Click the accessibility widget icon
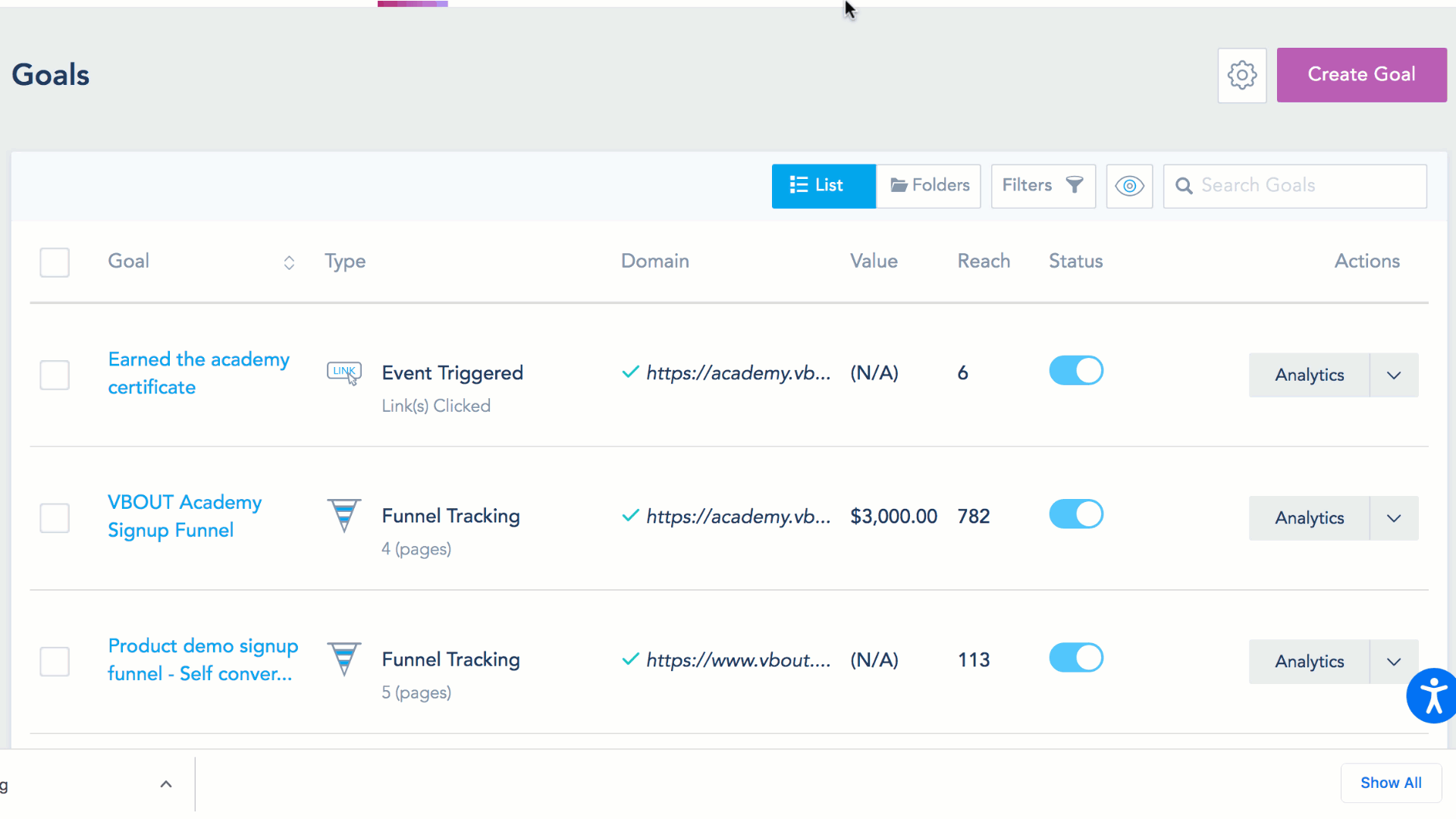This screenshot has width=1456, height=819. (x=1432, y=695)
